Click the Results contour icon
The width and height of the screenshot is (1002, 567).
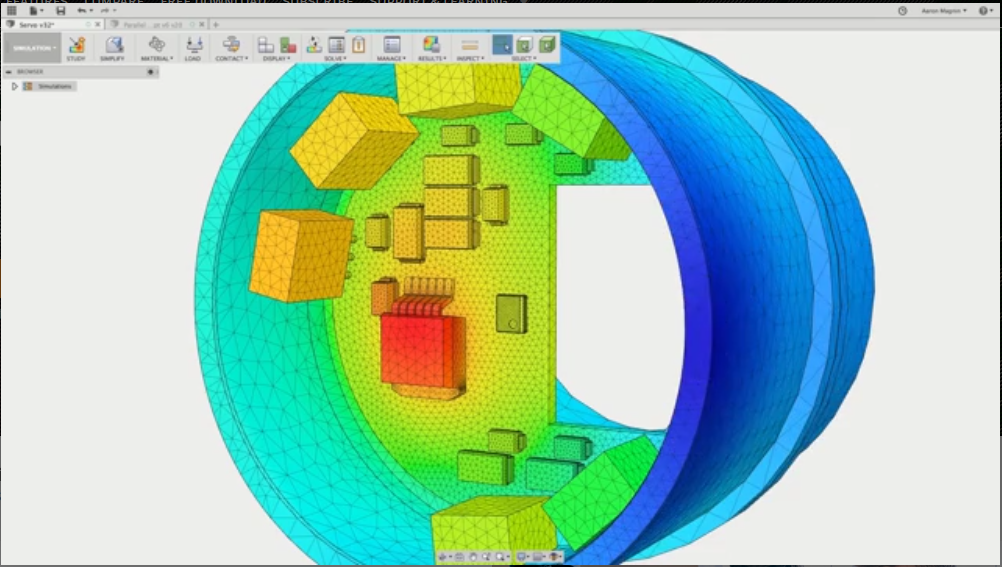click(431, 44)
